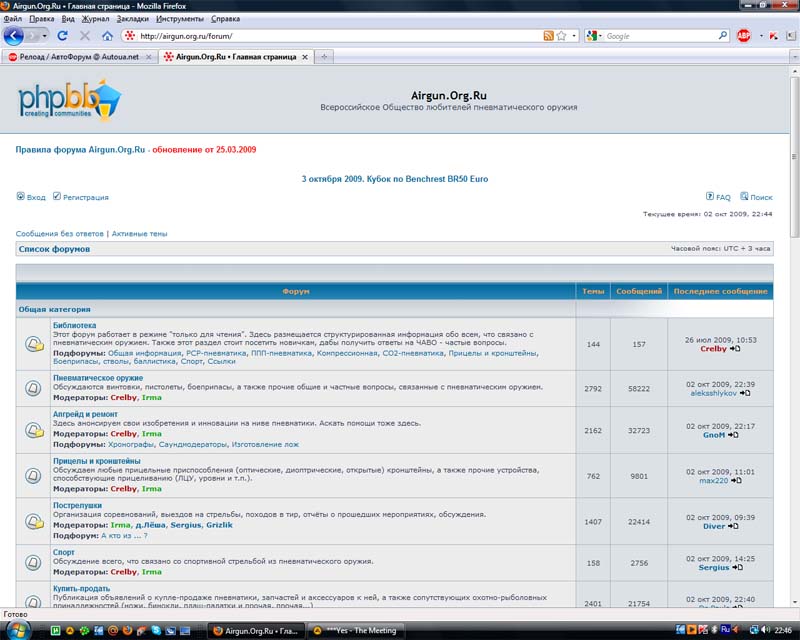This screenshot has height=640, width=800.
Task: Open the Пневматическое оружие forum
Action: 98,378
